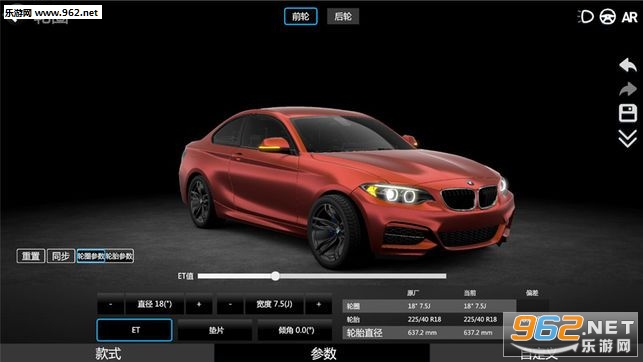This screenshot has width=643, height=362.
Task: Select the ET parameter button
Action: tap(135, 330)
